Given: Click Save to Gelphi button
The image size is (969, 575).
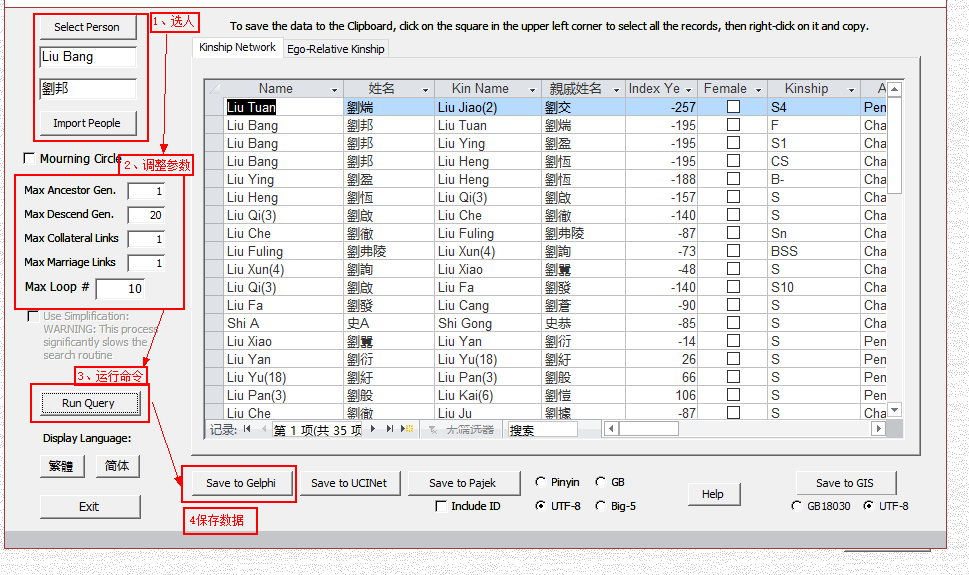Looking at the screenshot, I should tap(240, 483).
